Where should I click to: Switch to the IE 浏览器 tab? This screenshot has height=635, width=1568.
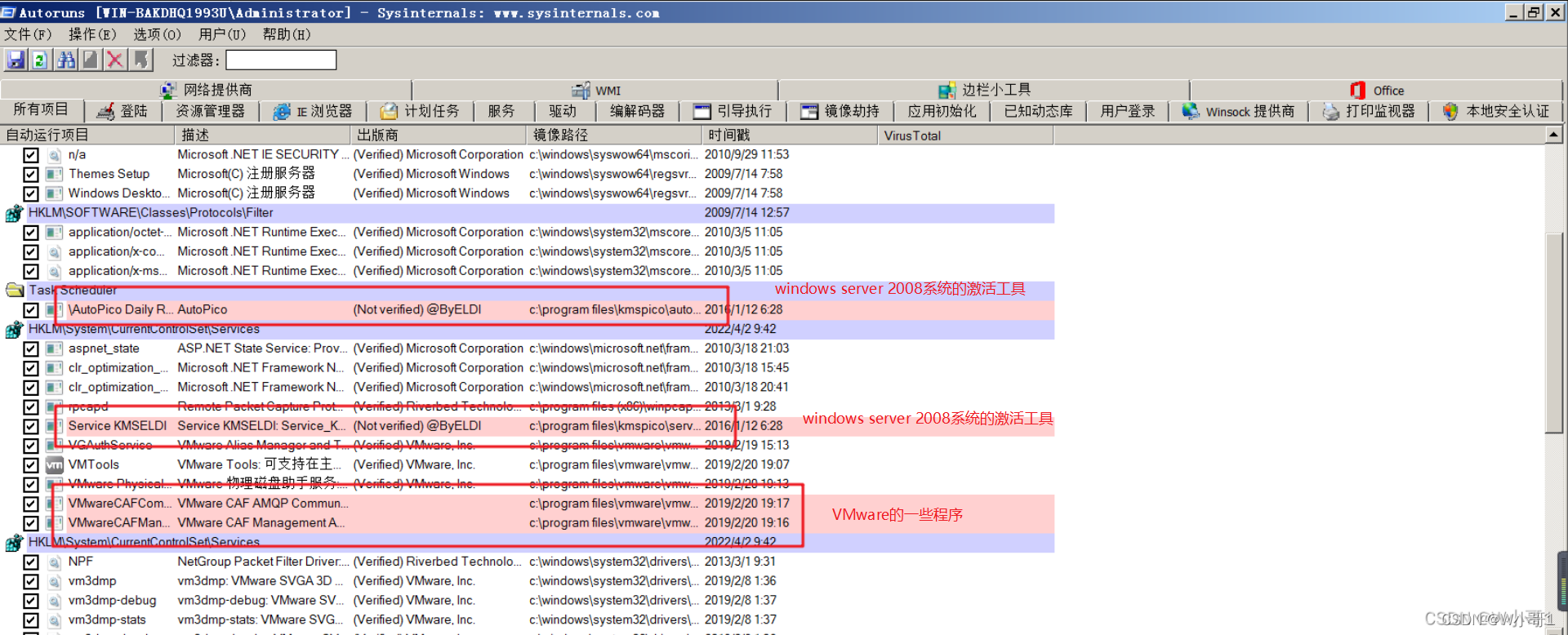tap(313, 111)
